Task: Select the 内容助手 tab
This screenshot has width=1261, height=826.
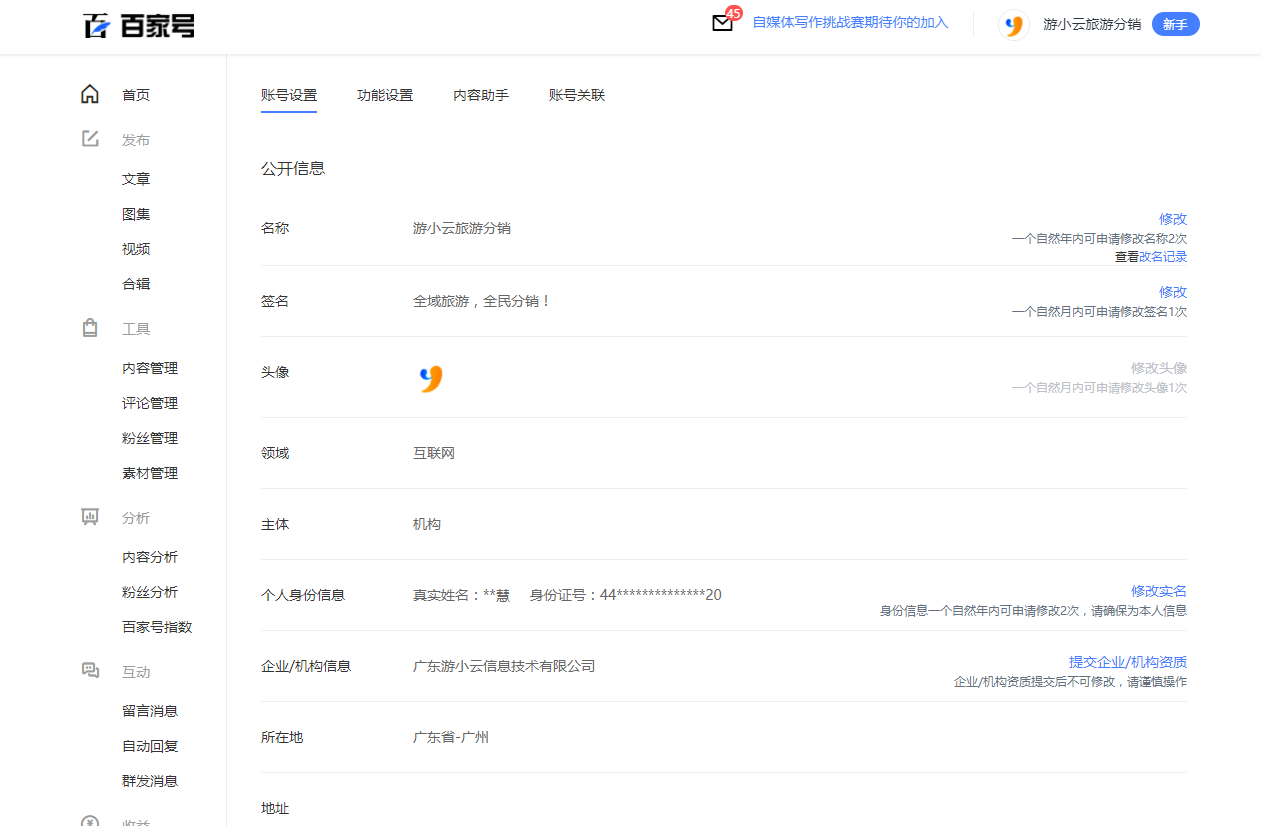Action: [x=481, y=95]
